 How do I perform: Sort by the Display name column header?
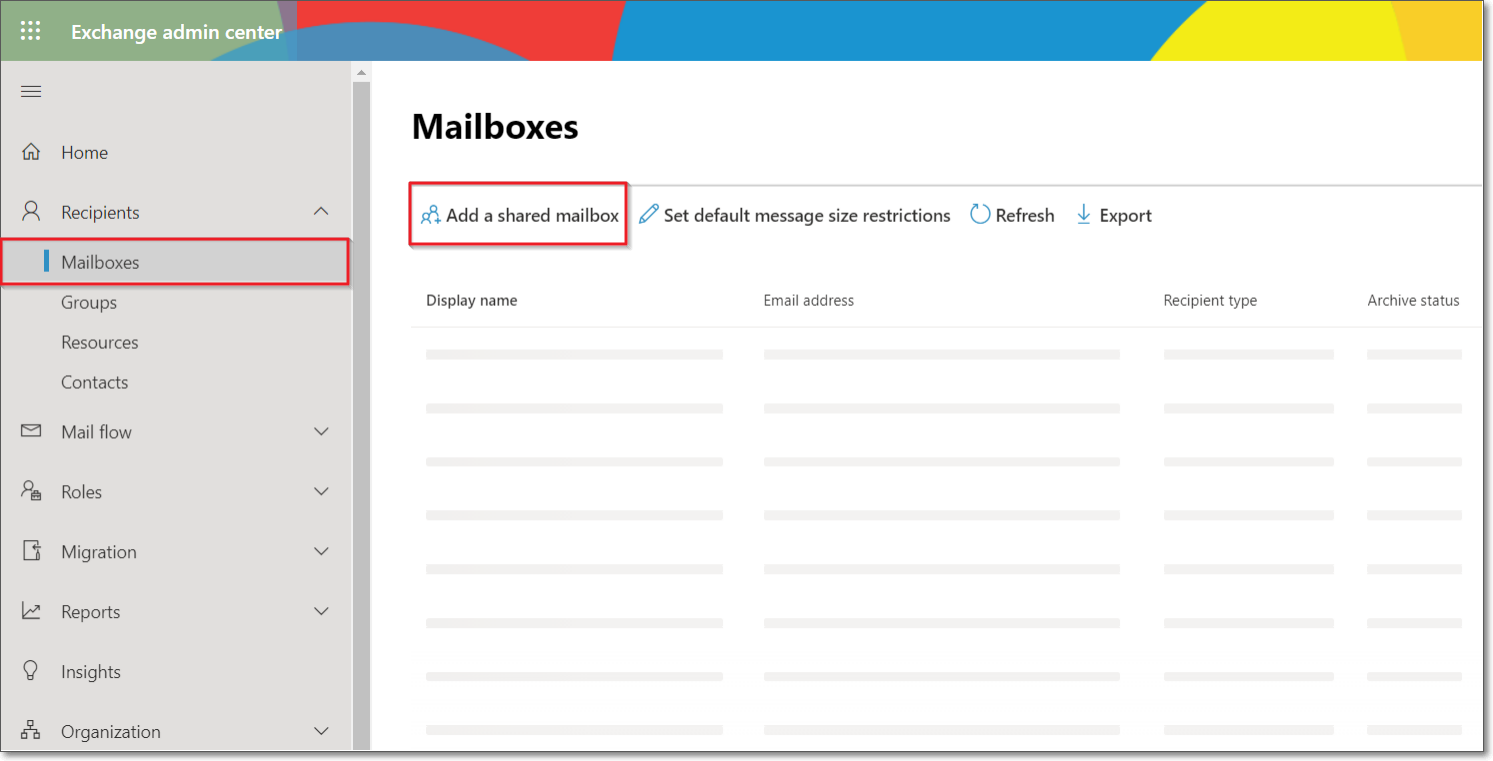click(471, 300)
